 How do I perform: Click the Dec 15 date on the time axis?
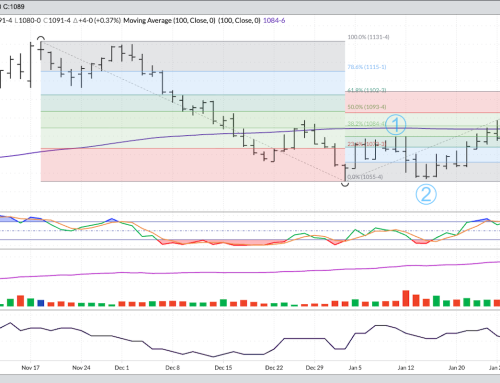223,368
